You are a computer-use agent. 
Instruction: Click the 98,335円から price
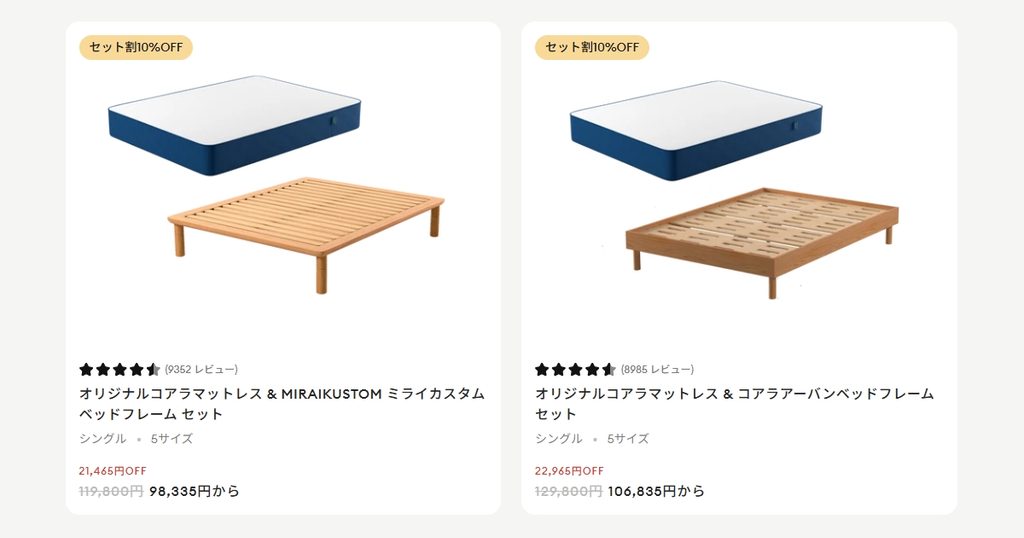195,491
